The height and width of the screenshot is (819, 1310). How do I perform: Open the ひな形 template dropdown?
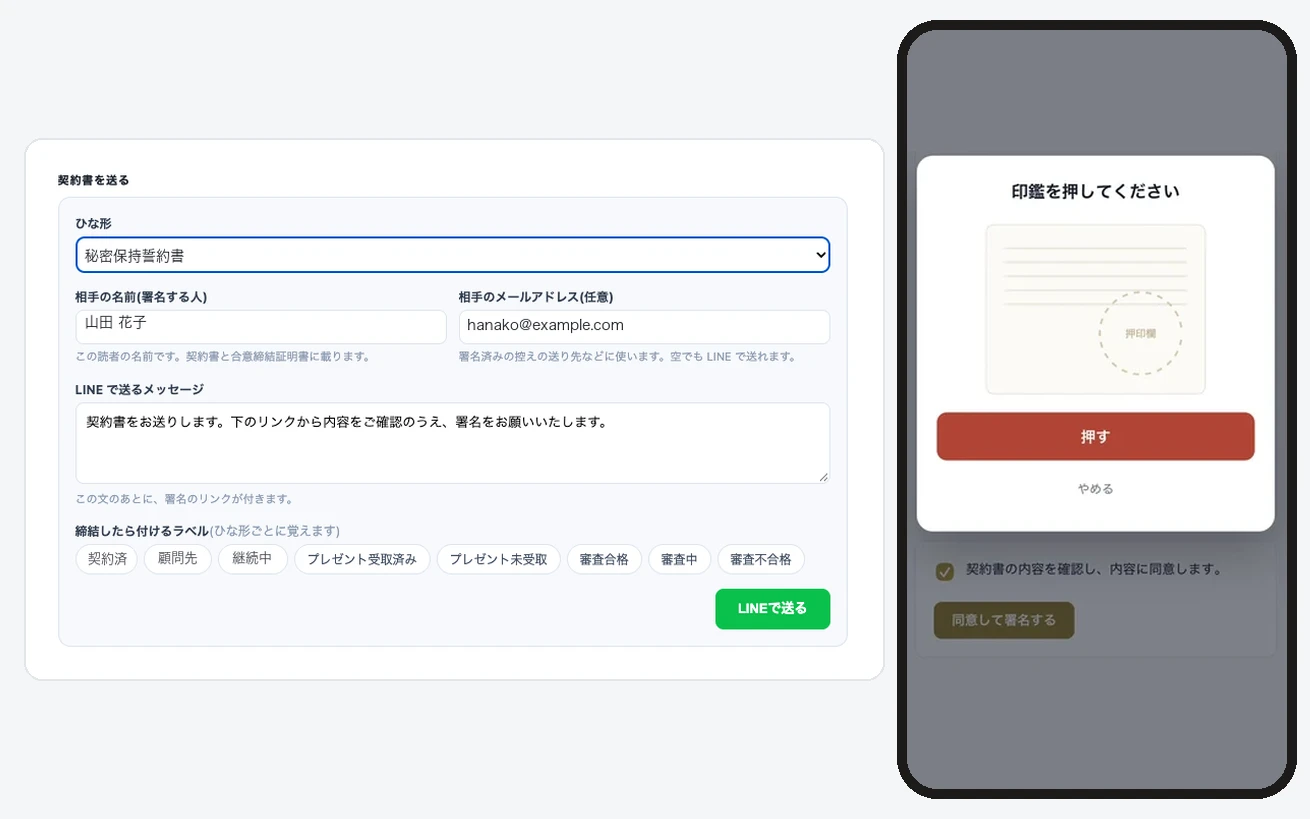coord(452,255)
